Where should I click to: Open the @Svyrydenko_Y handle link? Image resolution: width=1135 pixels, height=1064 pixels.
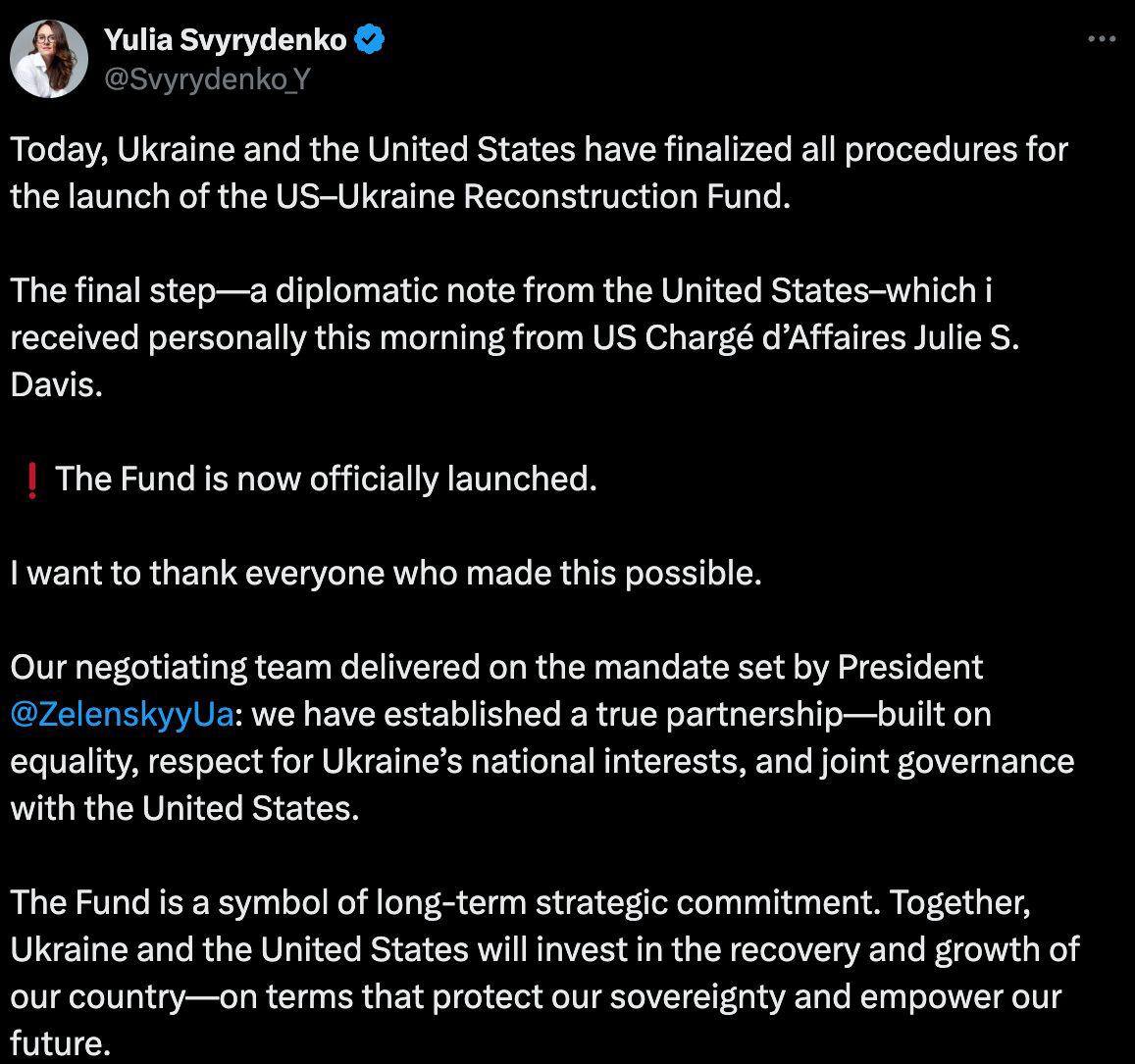click(x=205, y=79)
